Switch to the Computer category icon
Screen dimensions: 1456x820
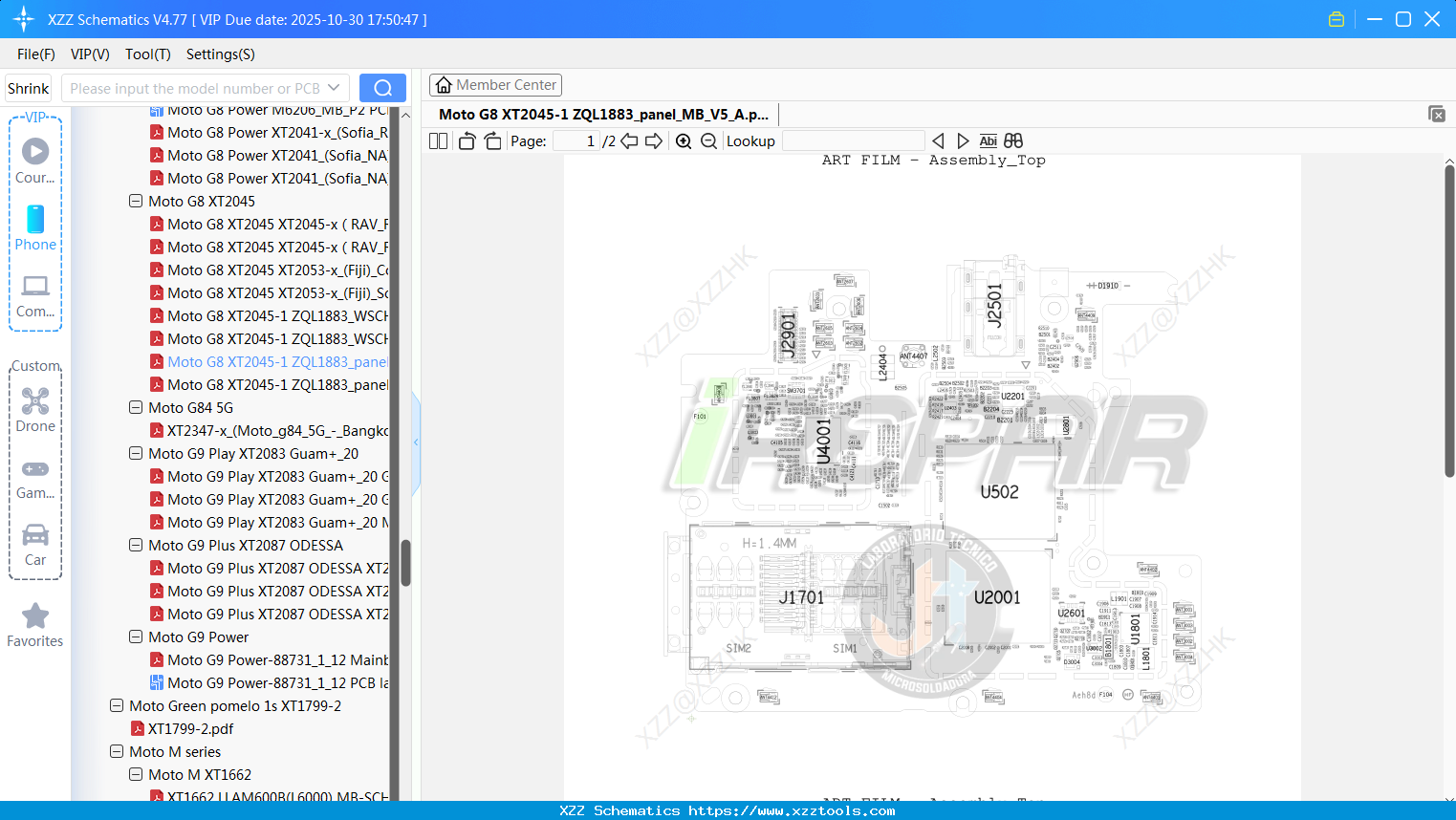pos(35,296)
